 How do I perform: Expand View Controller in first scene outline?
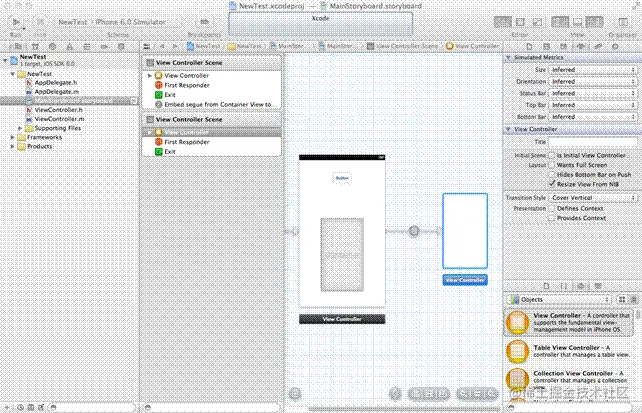coord(149,76)
